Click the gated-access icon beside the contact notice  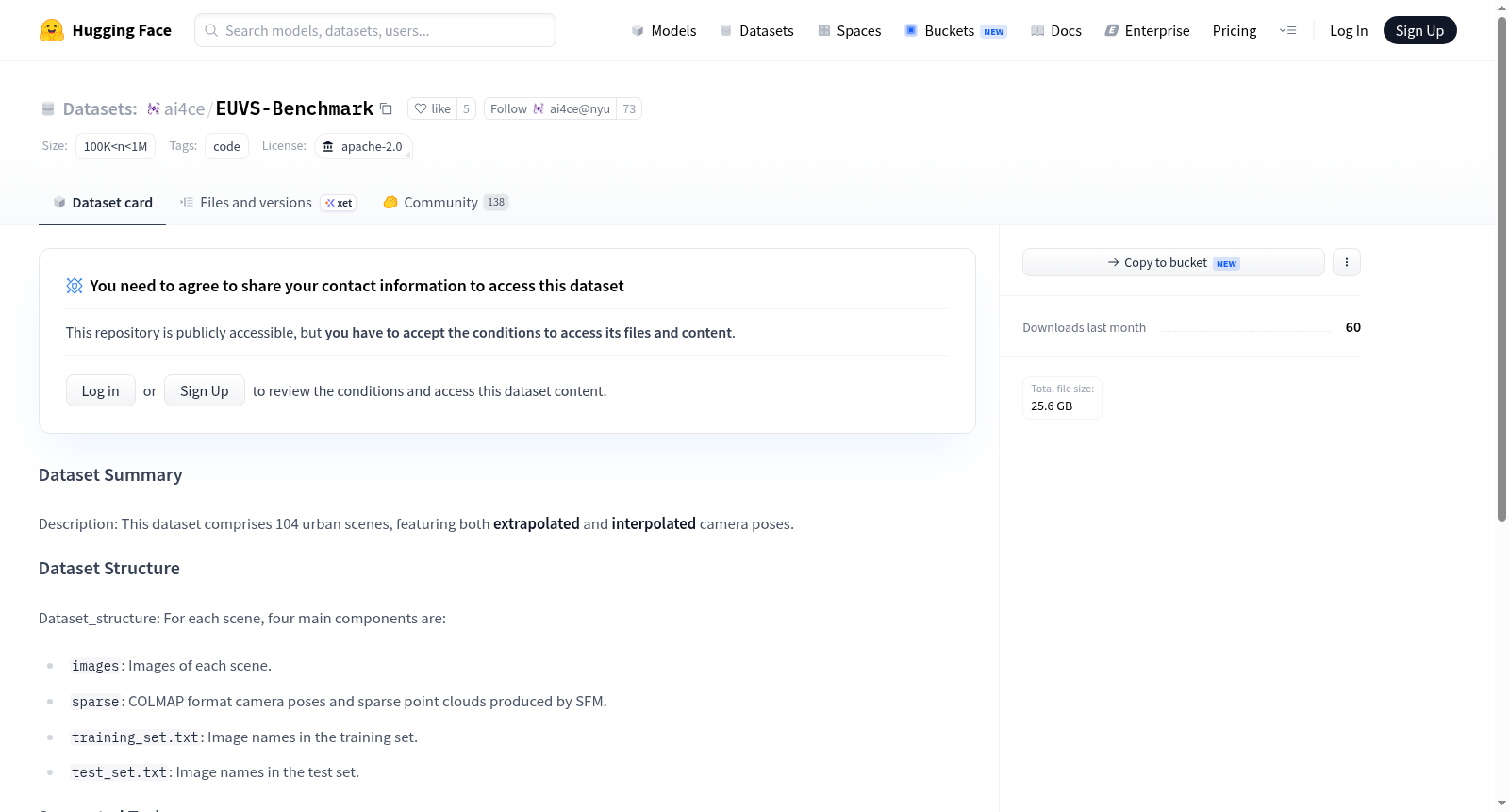75,286
